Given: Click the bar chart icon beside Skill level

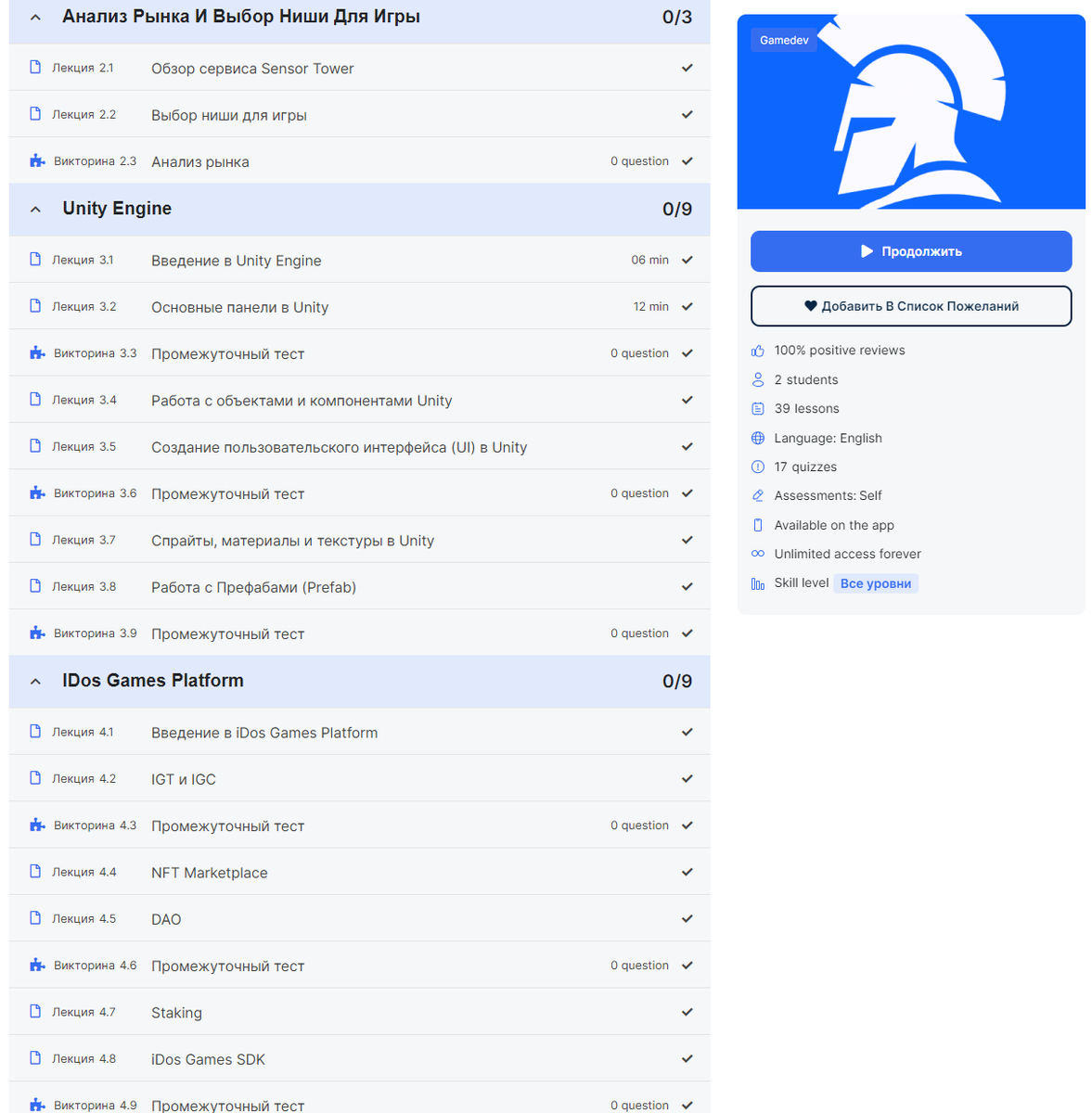Looking at the screenshot, I should click(x=758, y=583).
